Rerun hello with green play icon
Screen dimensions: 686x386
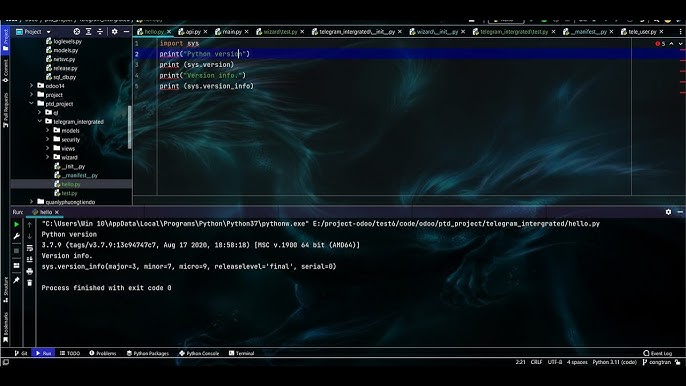click(16, 225)
